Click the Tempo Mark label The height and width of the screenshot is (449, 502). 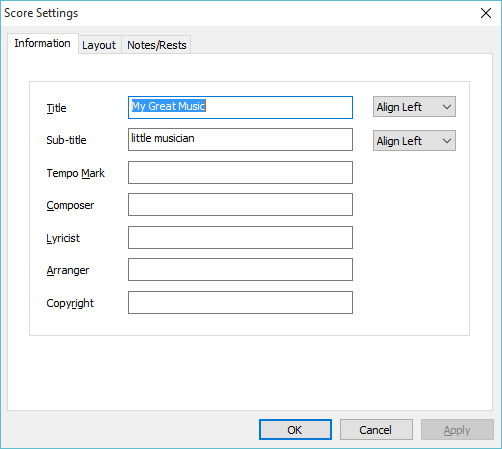pyautogui.click(x=76, y=173)
